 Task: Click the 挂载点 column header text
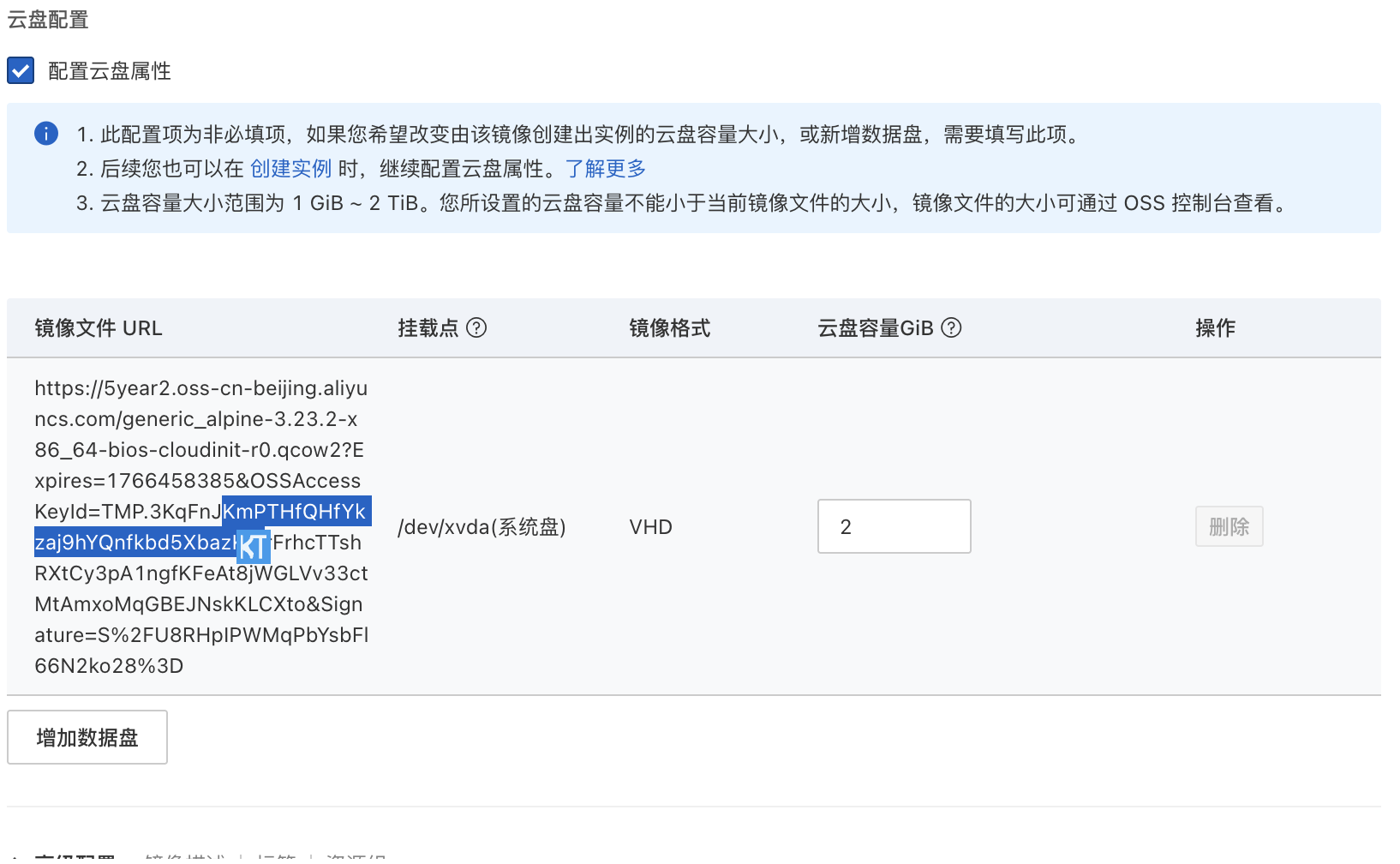(428, 328)
